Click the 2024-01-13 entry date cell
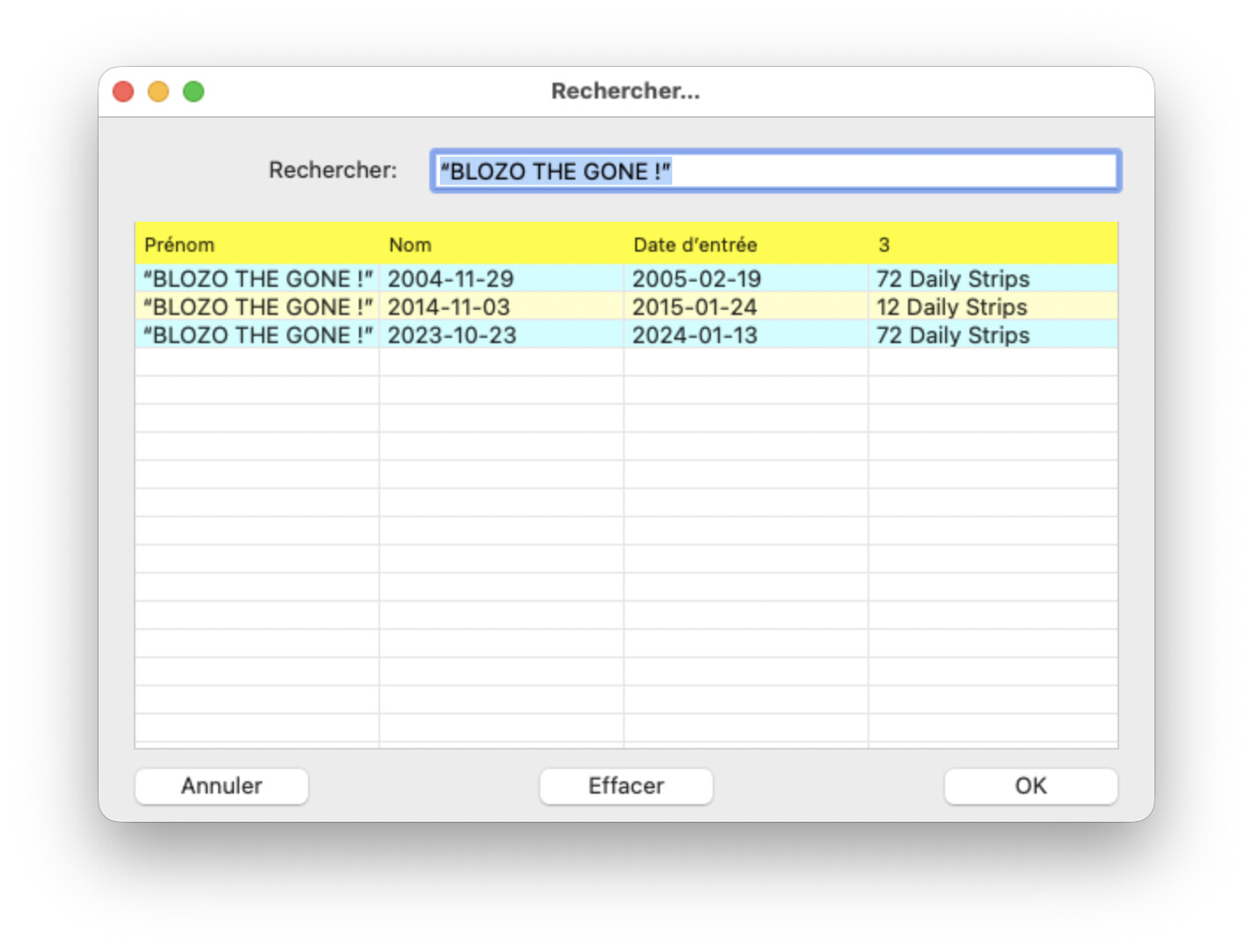 pyautogui.click(x=694, y=335)
